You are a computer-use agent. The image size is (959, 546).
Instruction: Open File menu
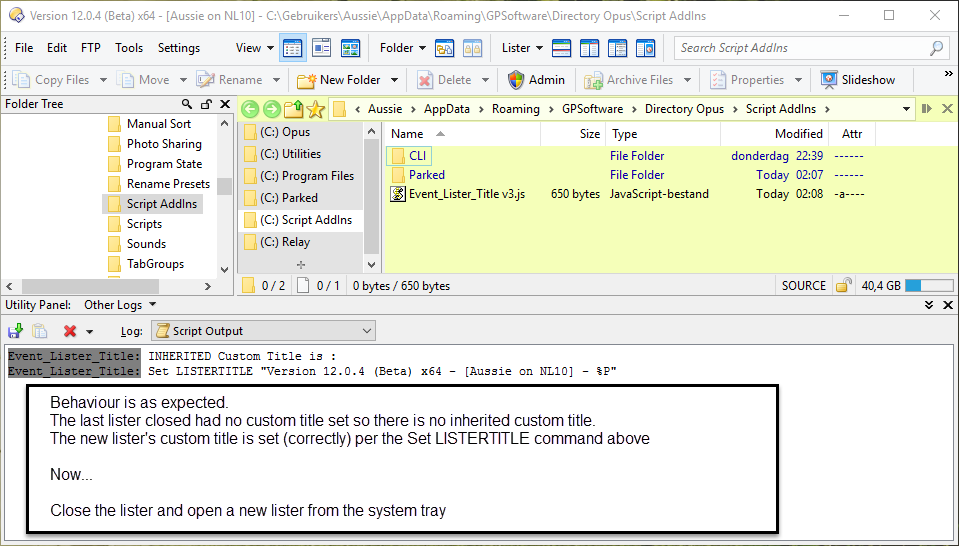24,48
